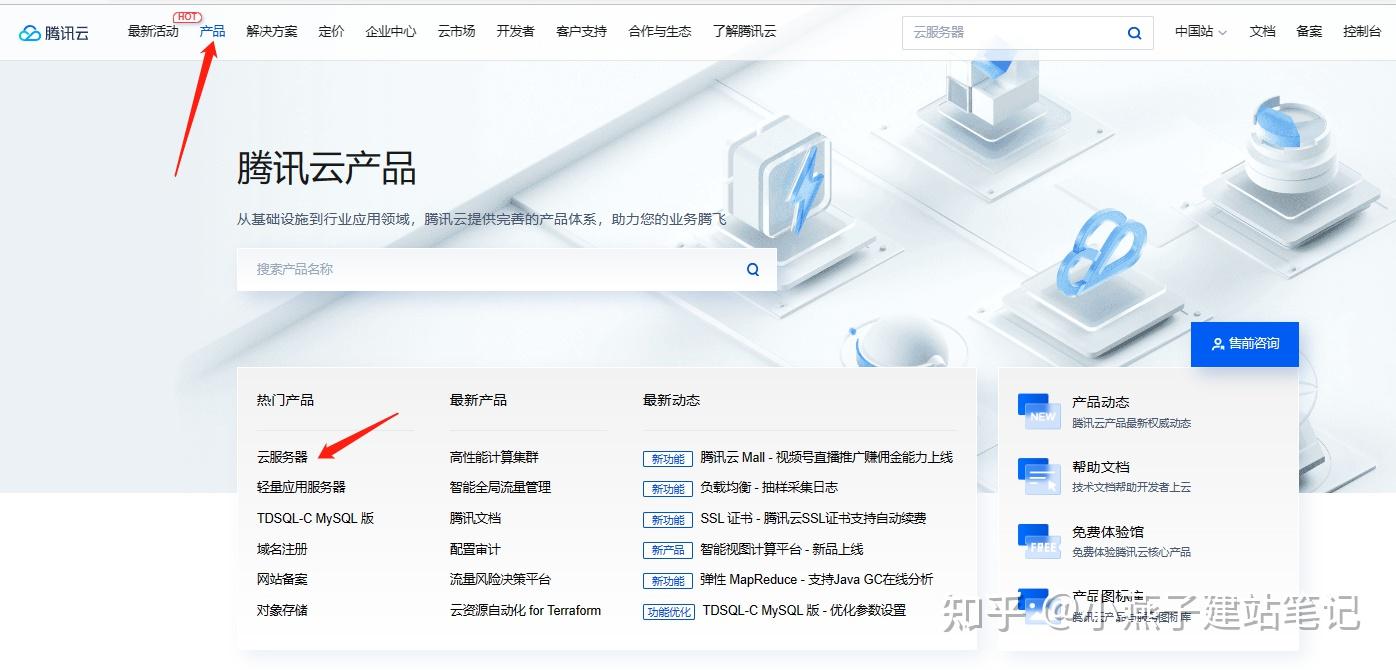Image resolution: width=1396 pixels, height=670 pixels.
Task: Open TDSQL-C MySQL 版 优化参数设置 news item
Action: 804,610
